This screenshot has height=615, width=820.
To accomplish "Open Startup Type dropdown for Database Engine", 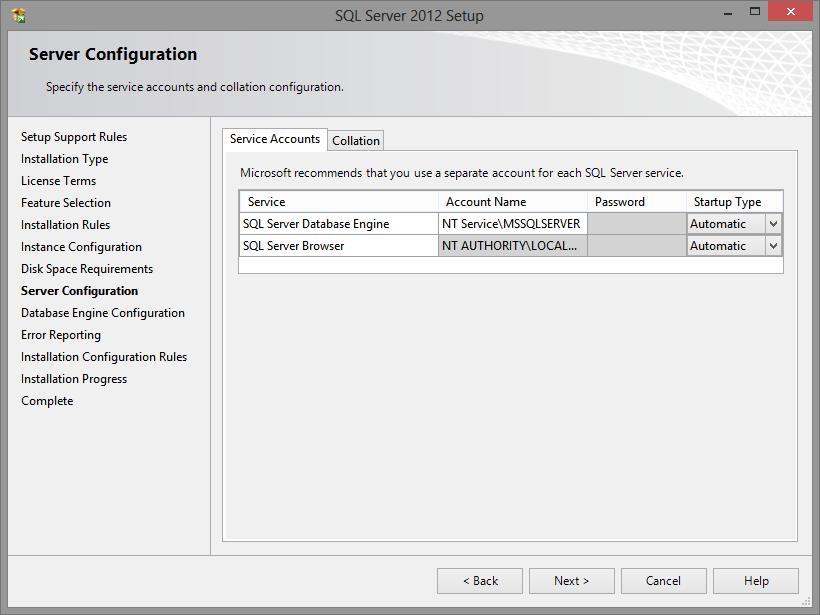I will pos(773,224).
